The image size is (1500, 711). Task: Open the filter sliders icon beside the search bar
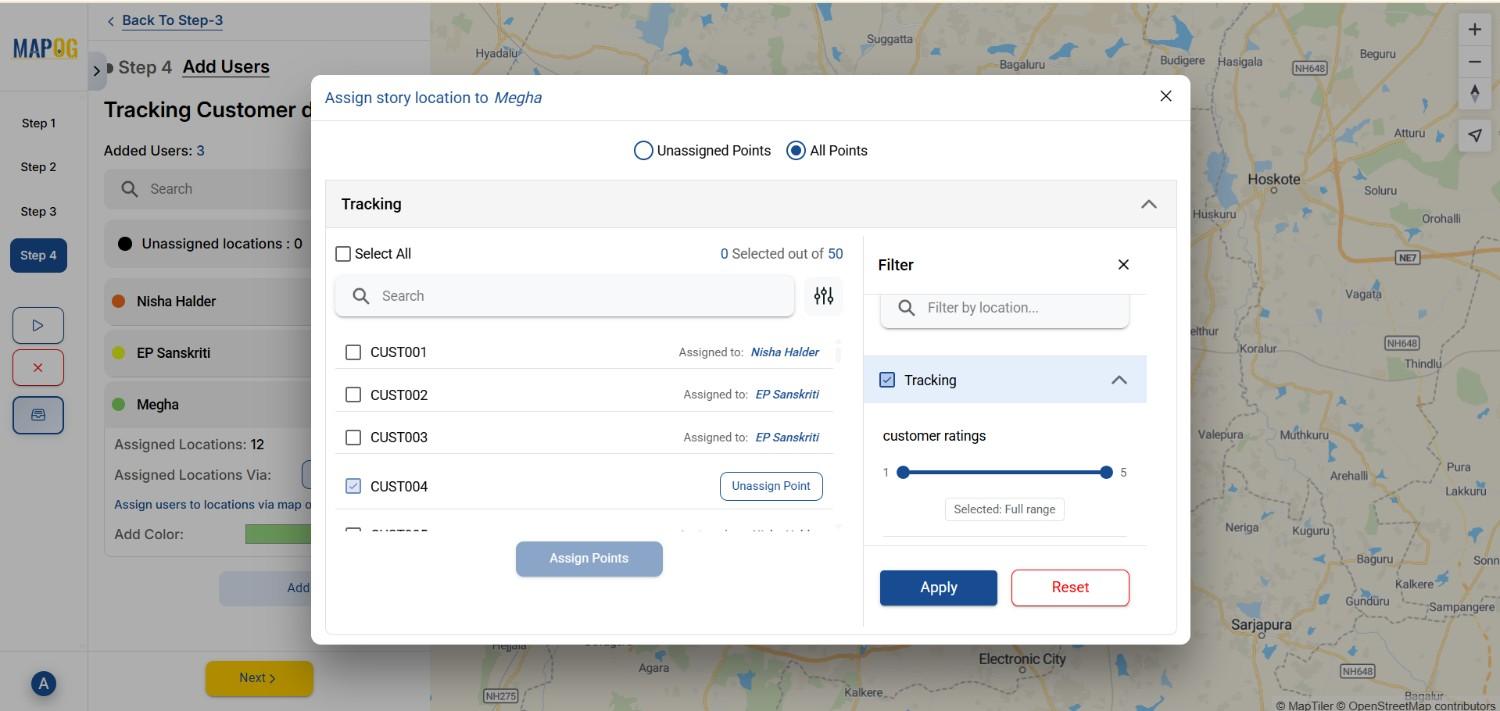click(823, 295)
